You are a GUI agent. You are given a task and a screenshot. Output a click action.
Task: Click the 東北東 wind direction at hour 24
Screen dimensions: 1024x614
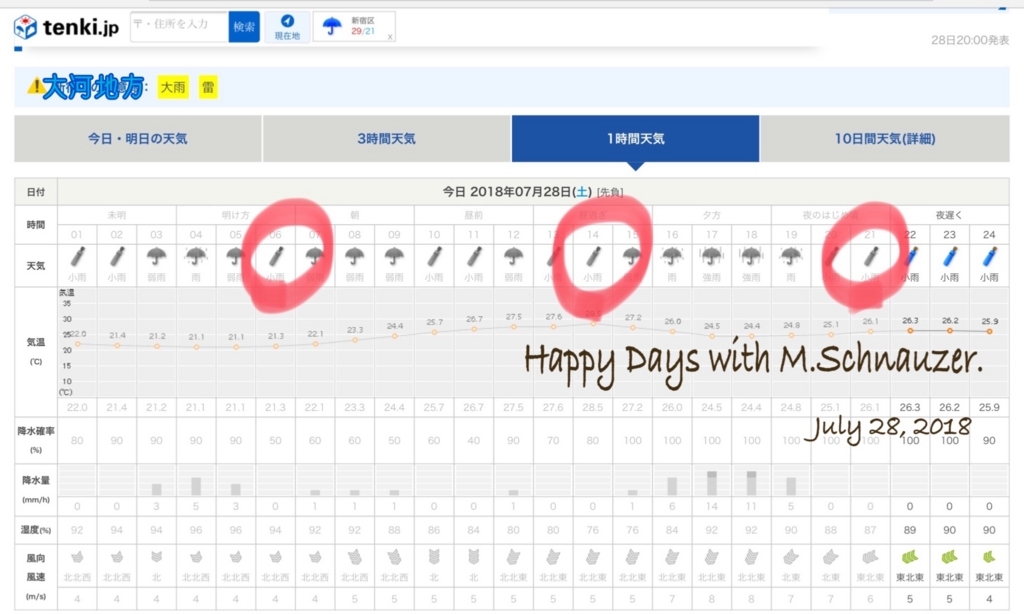pos(989,577)
